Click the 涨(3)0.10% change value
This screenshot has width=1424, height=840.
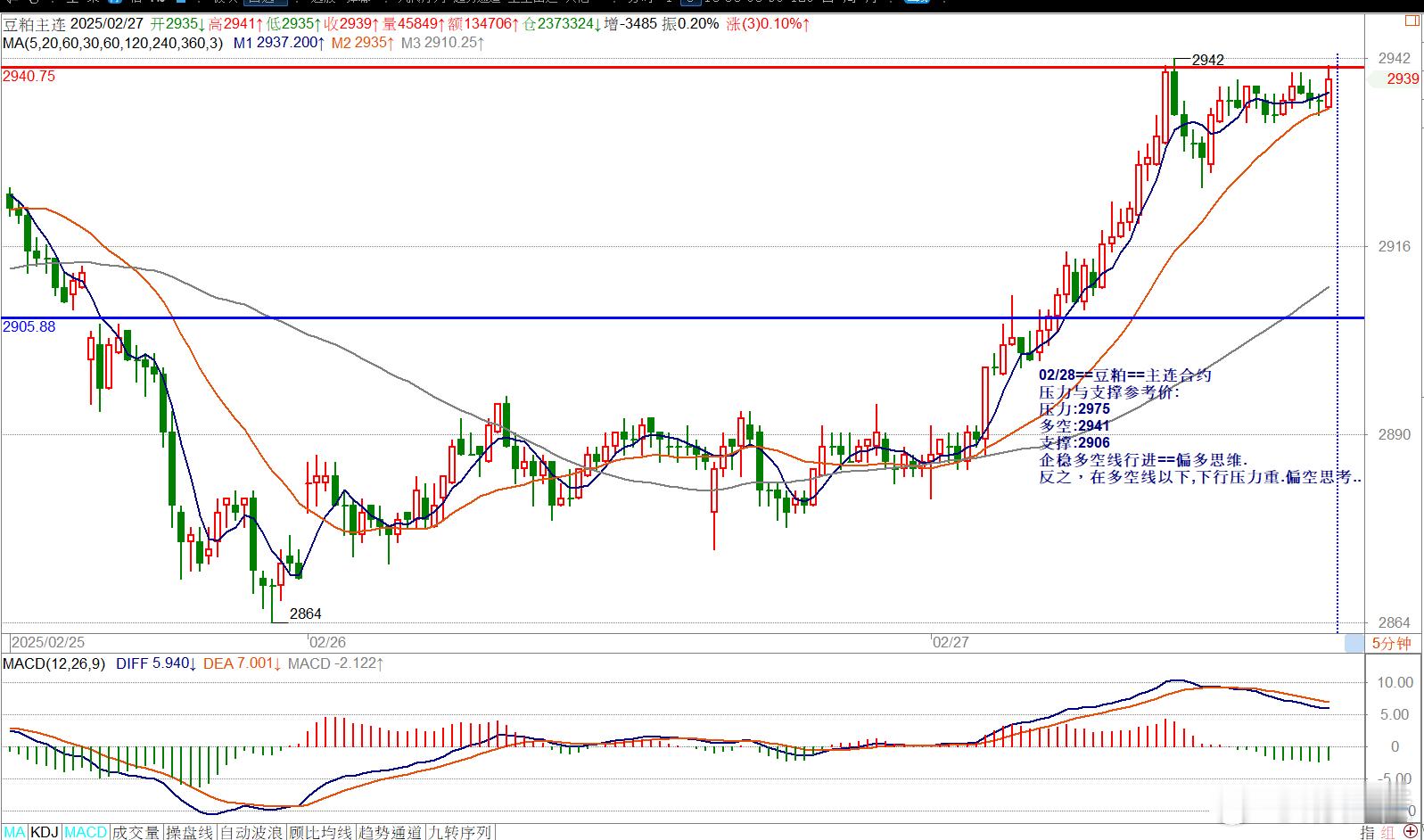768,24
